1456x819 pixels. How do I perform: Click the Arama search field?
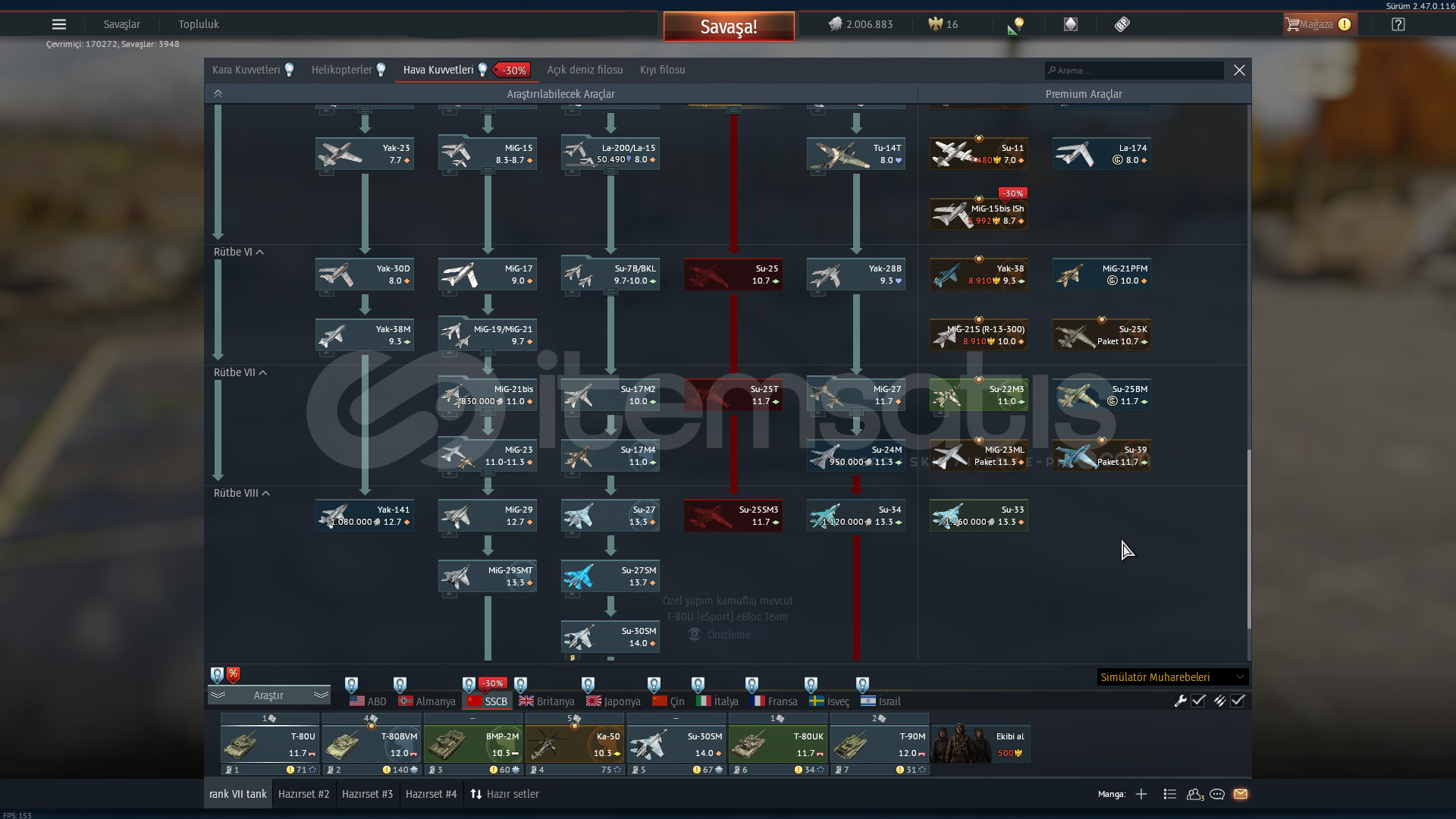[x=1134, y=71]
